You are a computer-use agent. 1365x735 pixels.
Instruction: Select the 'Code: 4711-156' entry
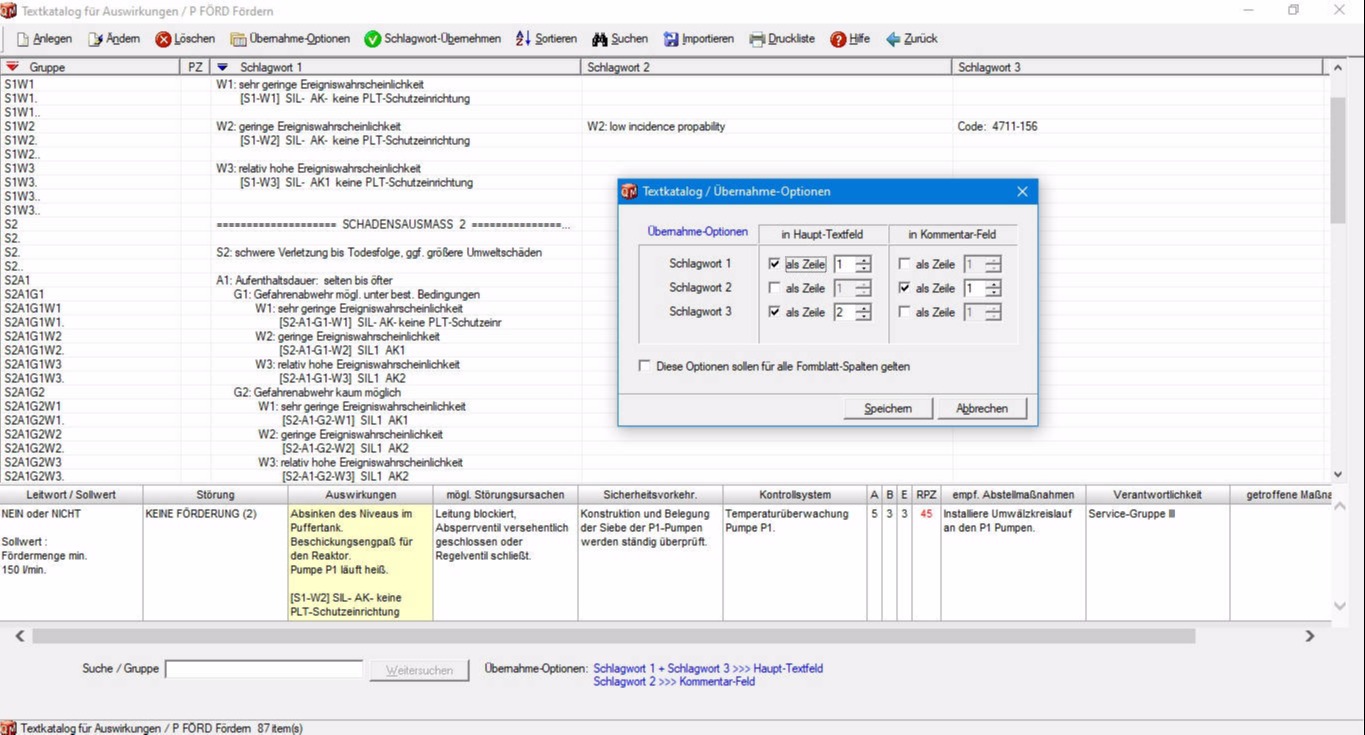pyautogui.click(x=997, y=127)
